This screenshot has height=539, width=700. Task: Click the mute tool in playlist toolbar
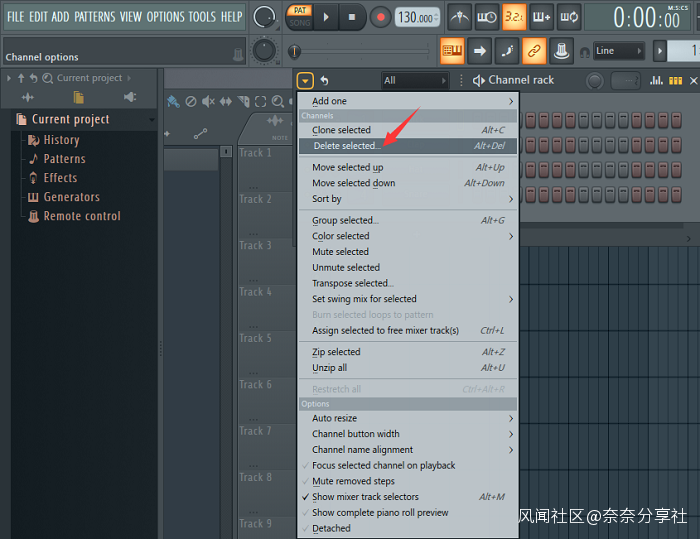(x=208, y=101)
